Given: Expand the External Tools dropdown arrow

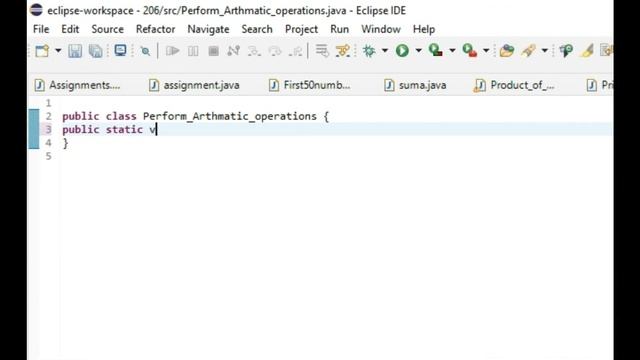Looking at the screenshot, I should click(x=486, y=51).
